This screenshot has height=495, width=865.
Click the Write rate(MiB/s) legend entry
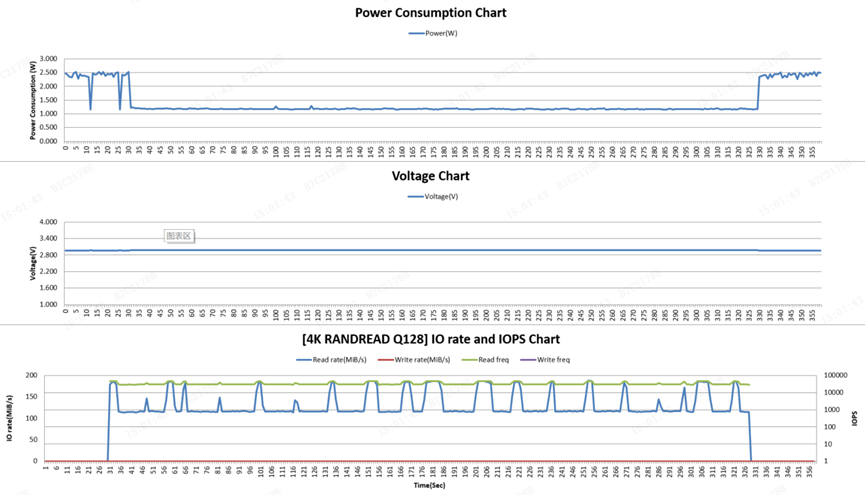414,360
